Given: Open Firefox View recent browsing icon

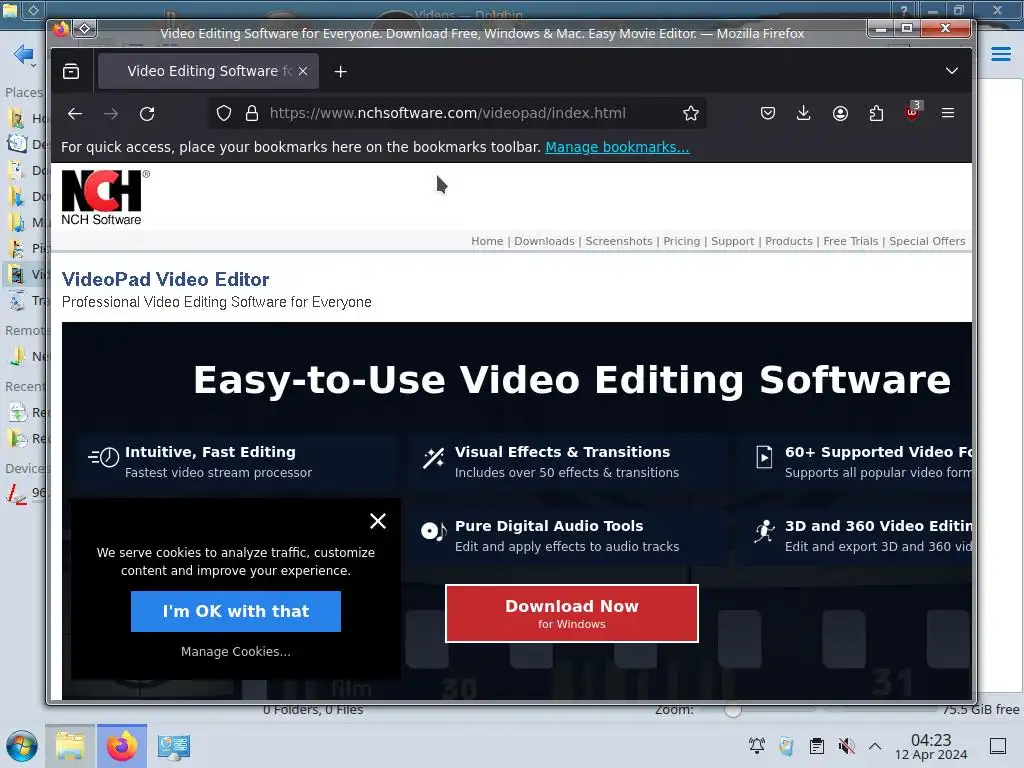Looking at the screenshot, I should 71,71.
